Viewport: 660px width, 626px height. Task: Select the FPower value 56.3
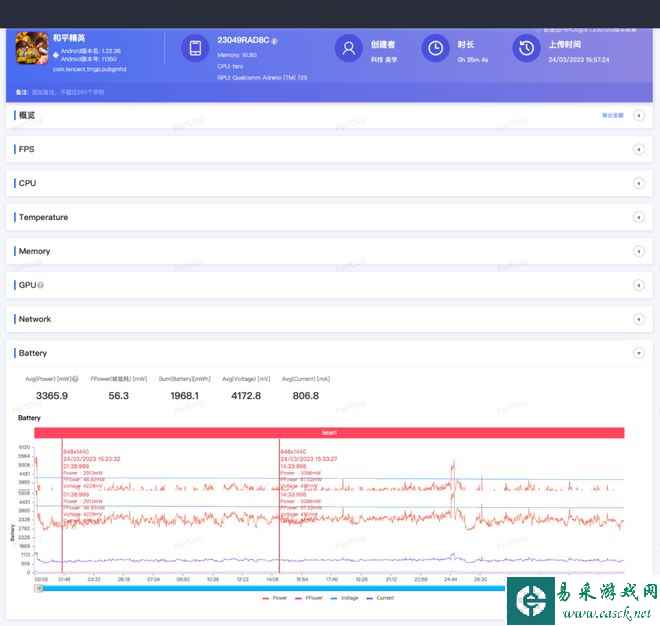[118, 396]
